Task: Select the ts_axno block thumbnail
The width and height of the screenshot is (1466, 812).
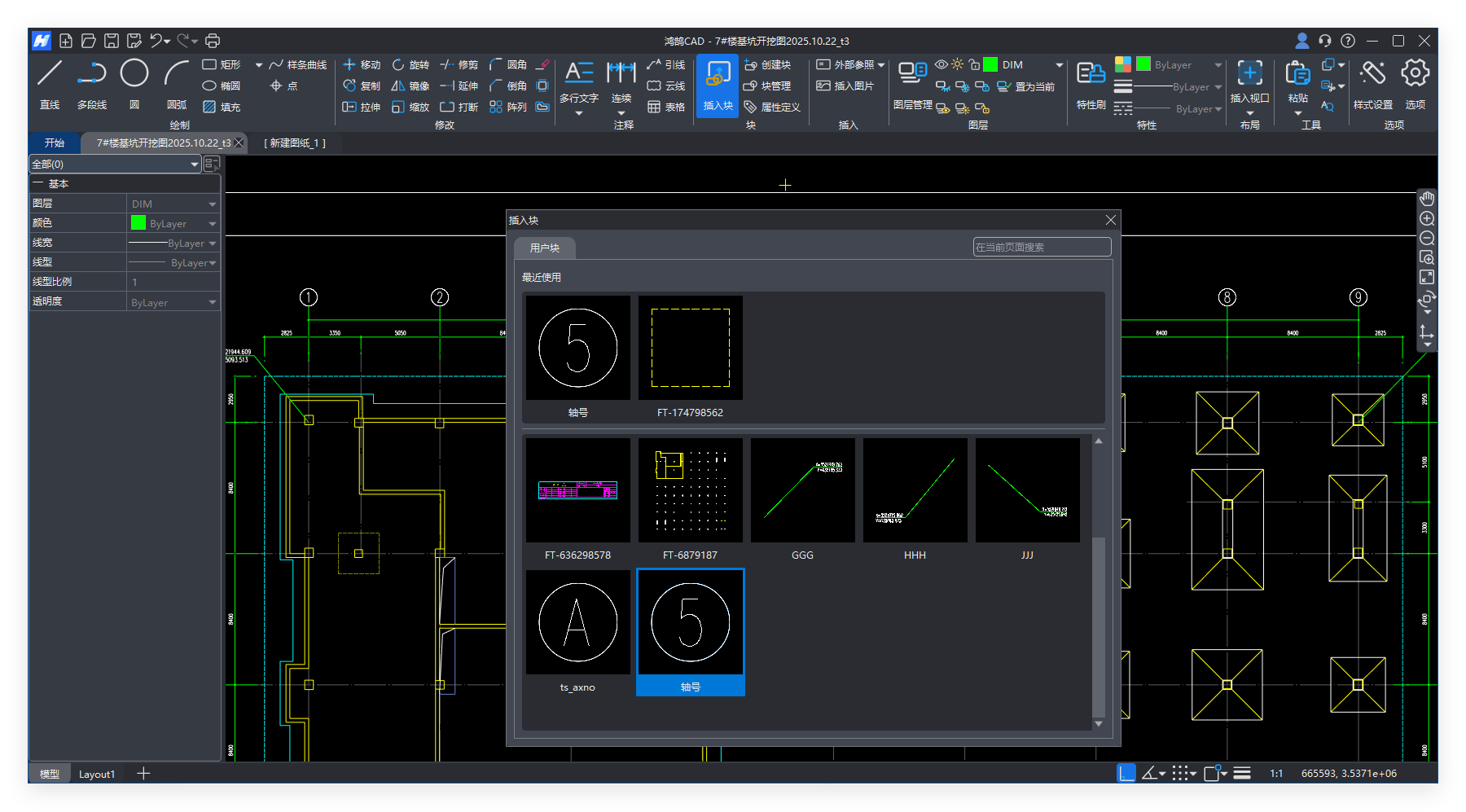Action: [x=577, y=623]
